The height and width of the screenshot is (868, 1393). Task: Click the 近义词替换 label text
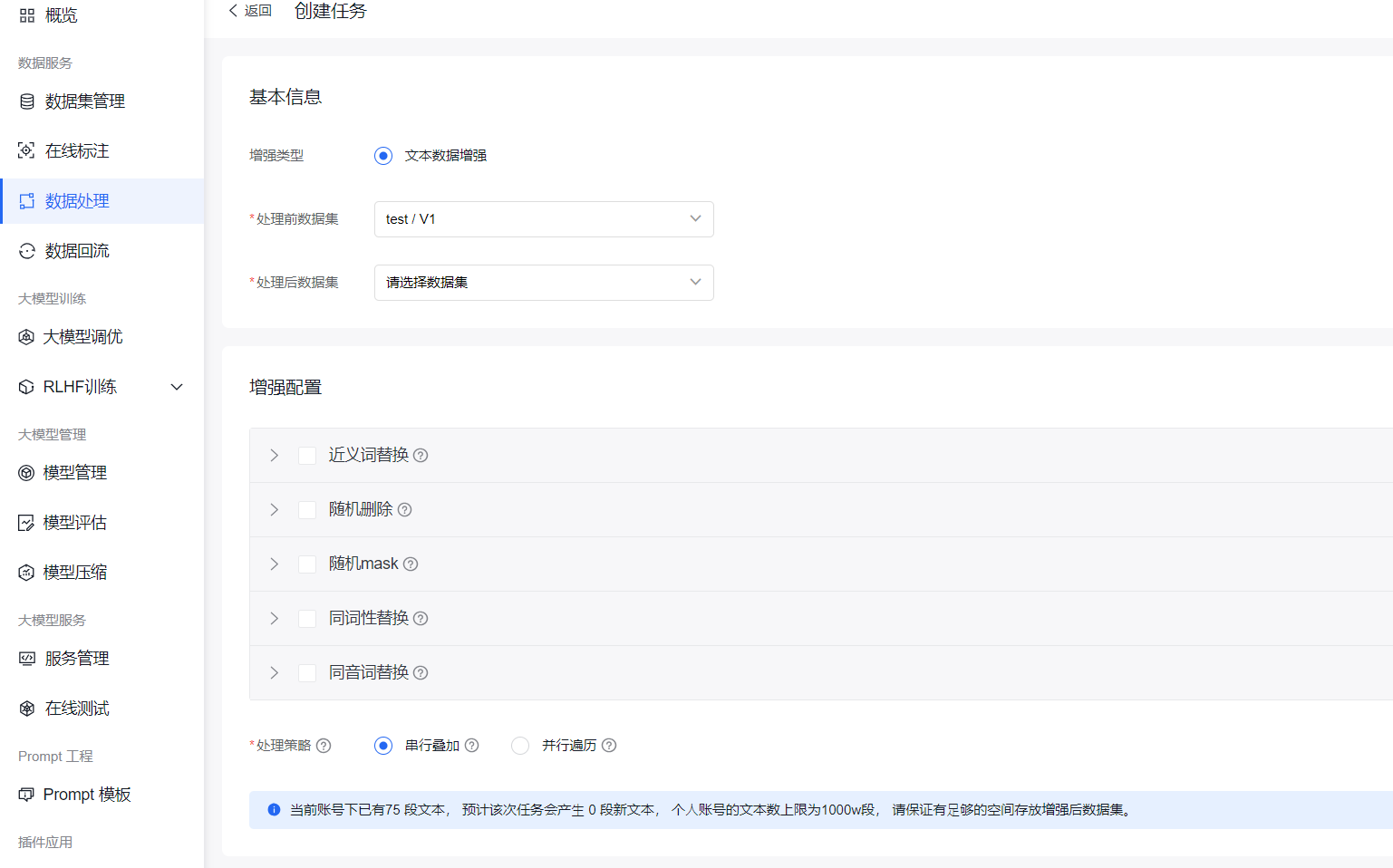click(x=369, y=455)
